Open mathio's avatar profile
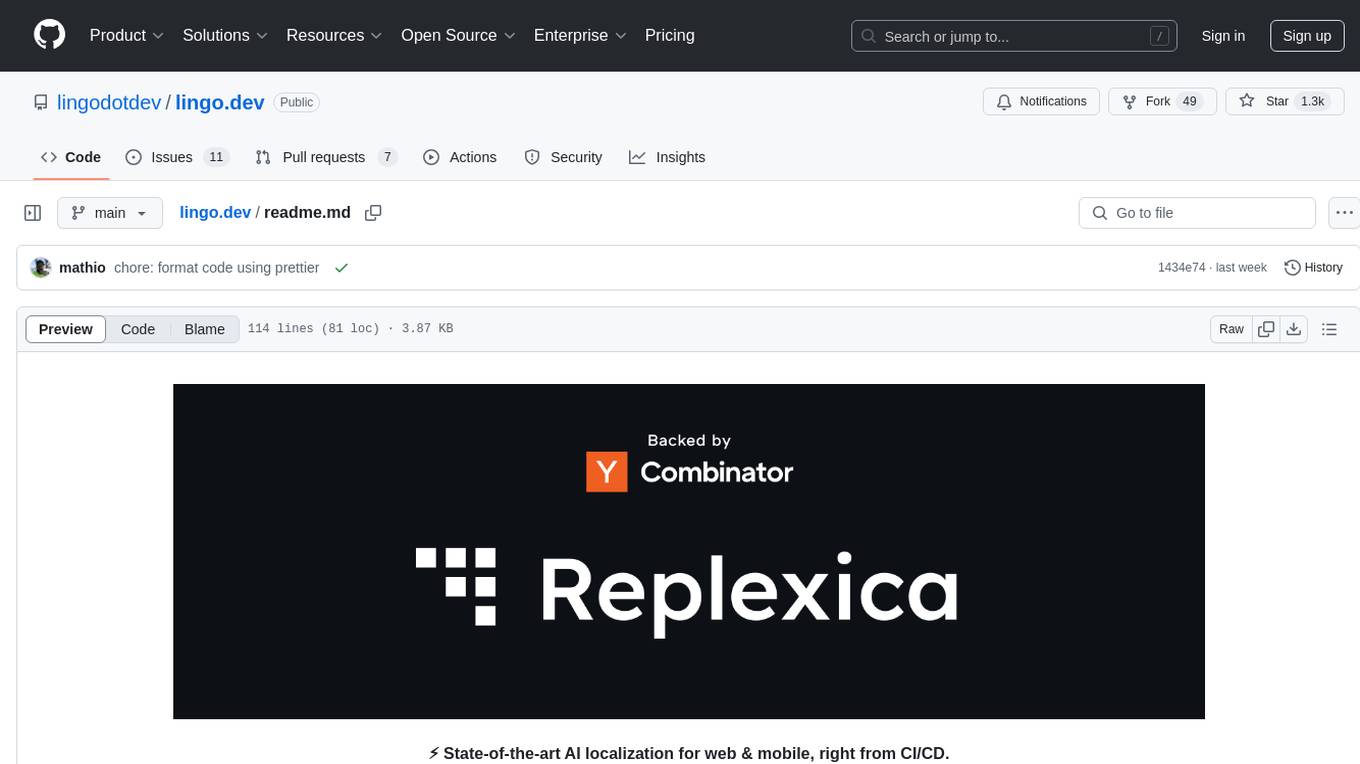 click(41, 267)
